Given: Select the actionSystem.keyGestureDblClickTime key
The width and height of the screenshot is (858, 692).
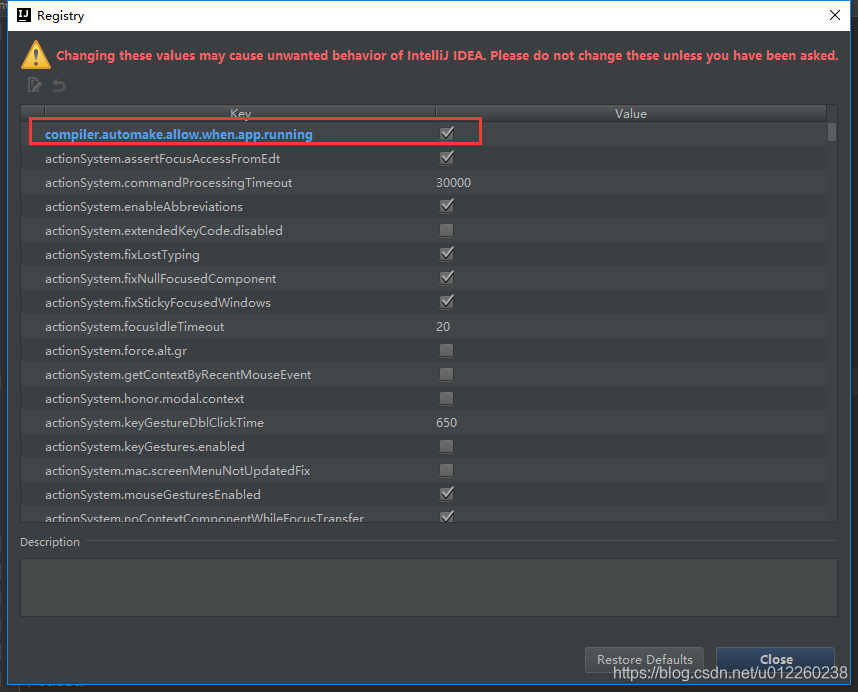Looking at the screenshot, I should click(x=154, y=423).
